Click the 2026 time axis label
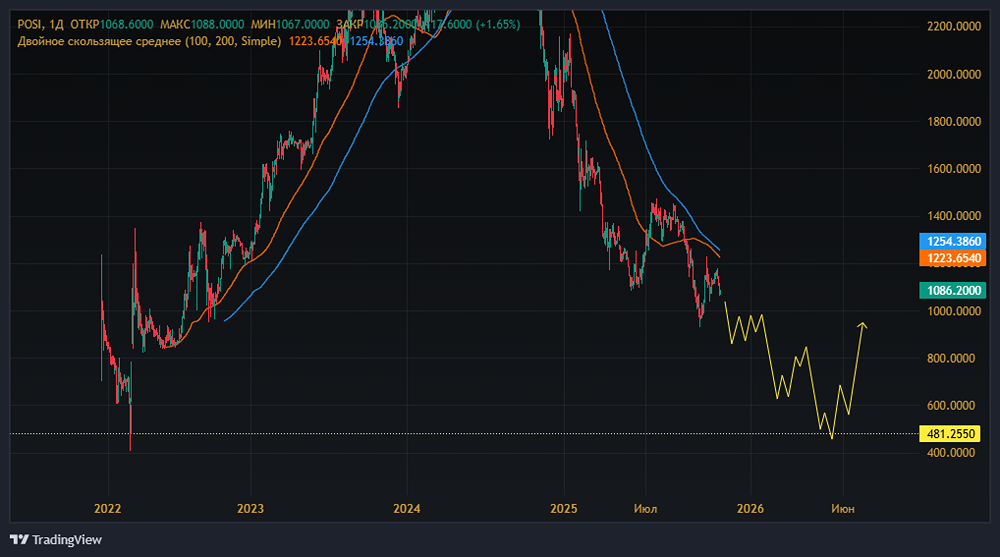The height and width of the screenshot is (557, 1000). click(x=751, y=509)
